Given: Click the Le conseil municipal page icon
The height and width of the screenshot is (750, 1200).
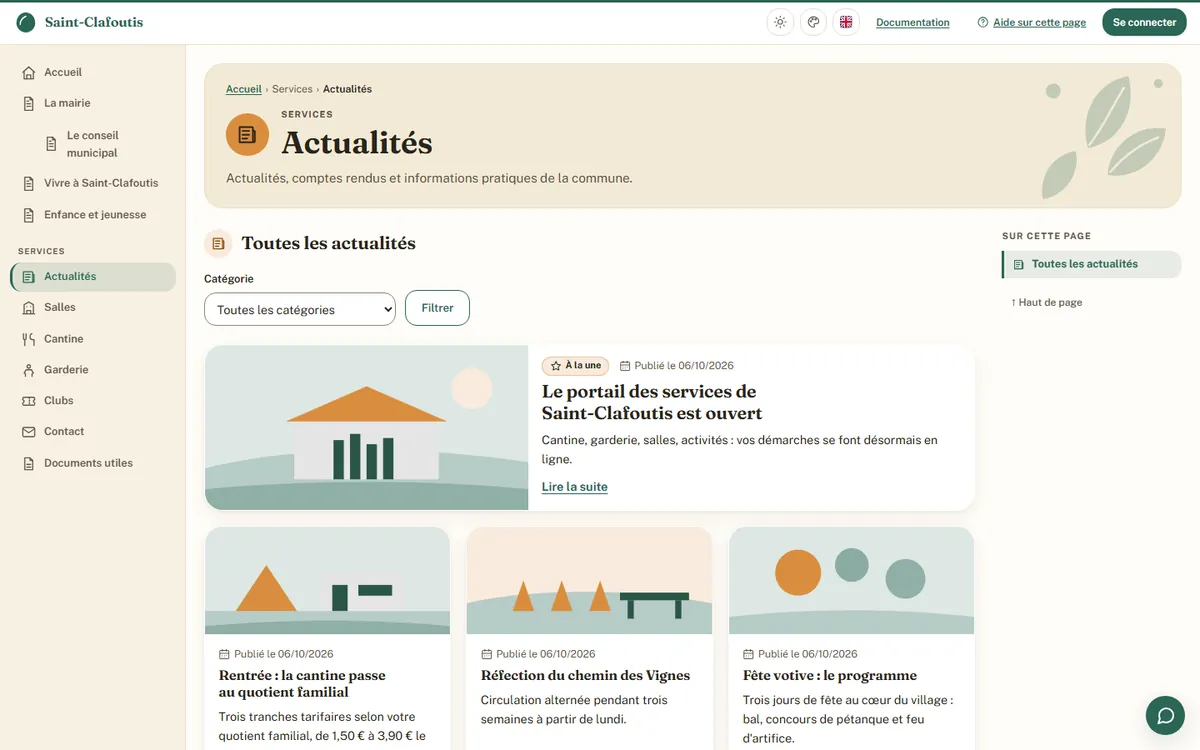Looking at the screenshot, I should [51, 144].
